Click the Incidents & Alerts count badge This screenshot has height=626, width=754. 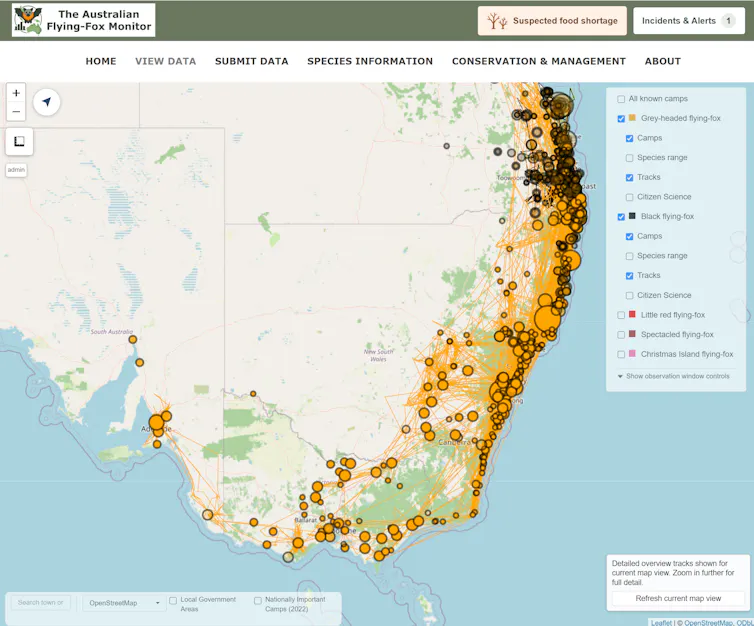(729, 21)
